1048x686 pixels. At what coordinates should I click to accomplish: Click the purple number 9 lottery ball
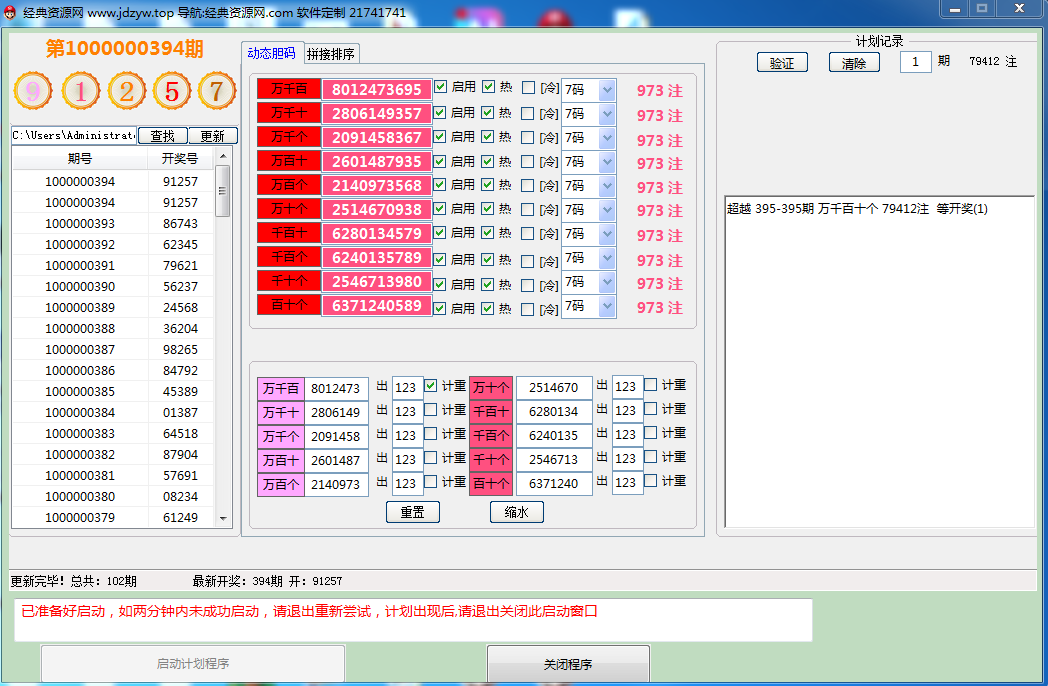pyautogui.click(x=33, y=92)
